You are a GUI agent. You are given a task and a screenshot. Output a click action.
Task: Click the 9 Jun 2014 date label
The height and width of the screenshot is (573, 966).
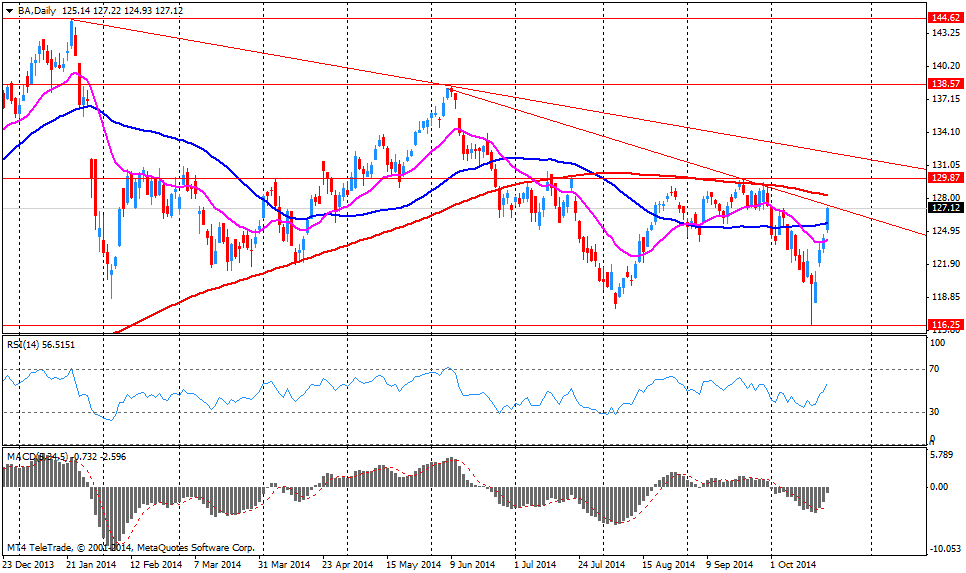pyautogui.click(x=470, y=565)
